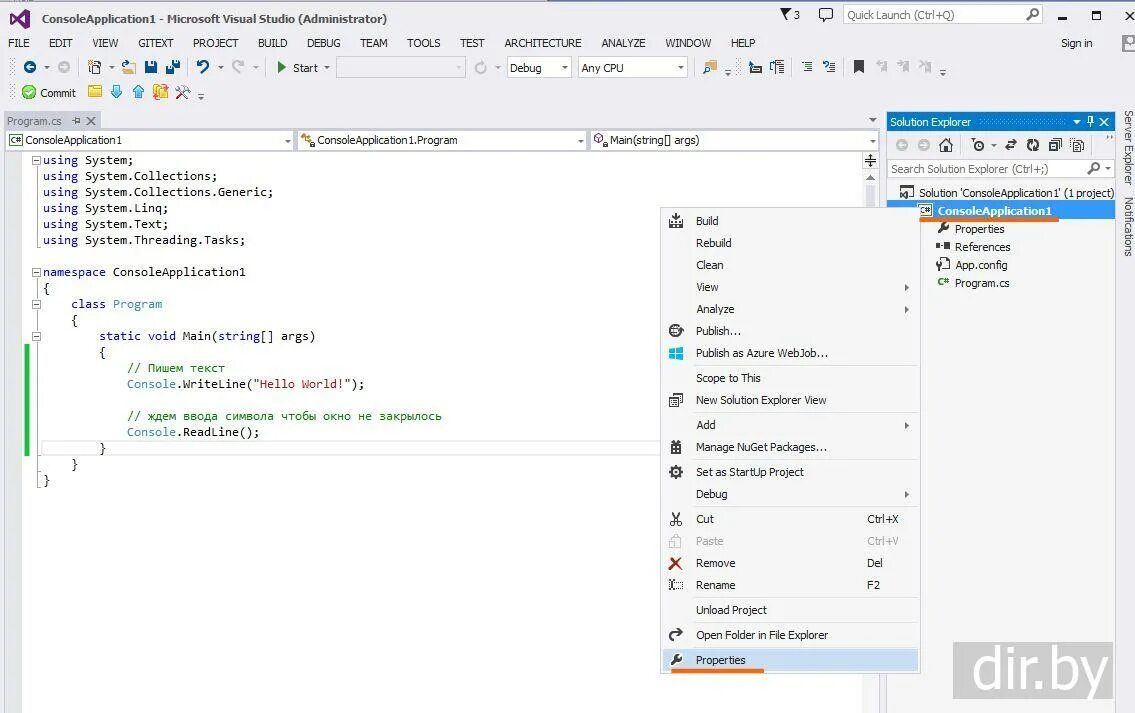
Task: Click the Feedback speech-bubble icon
Action: point(825,14)
